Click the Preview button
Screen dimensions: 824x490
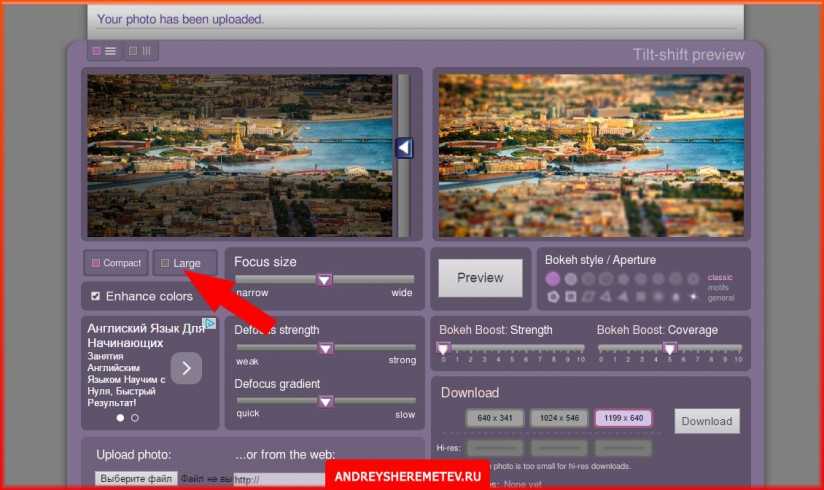click(480, 278)
